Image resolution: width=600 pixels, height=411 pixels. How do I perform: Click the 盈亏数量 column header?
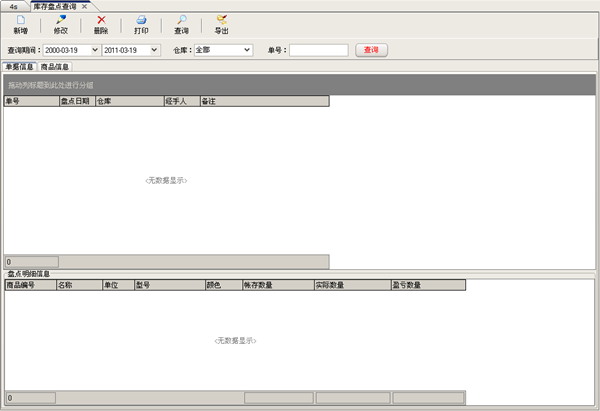(427, 285)
